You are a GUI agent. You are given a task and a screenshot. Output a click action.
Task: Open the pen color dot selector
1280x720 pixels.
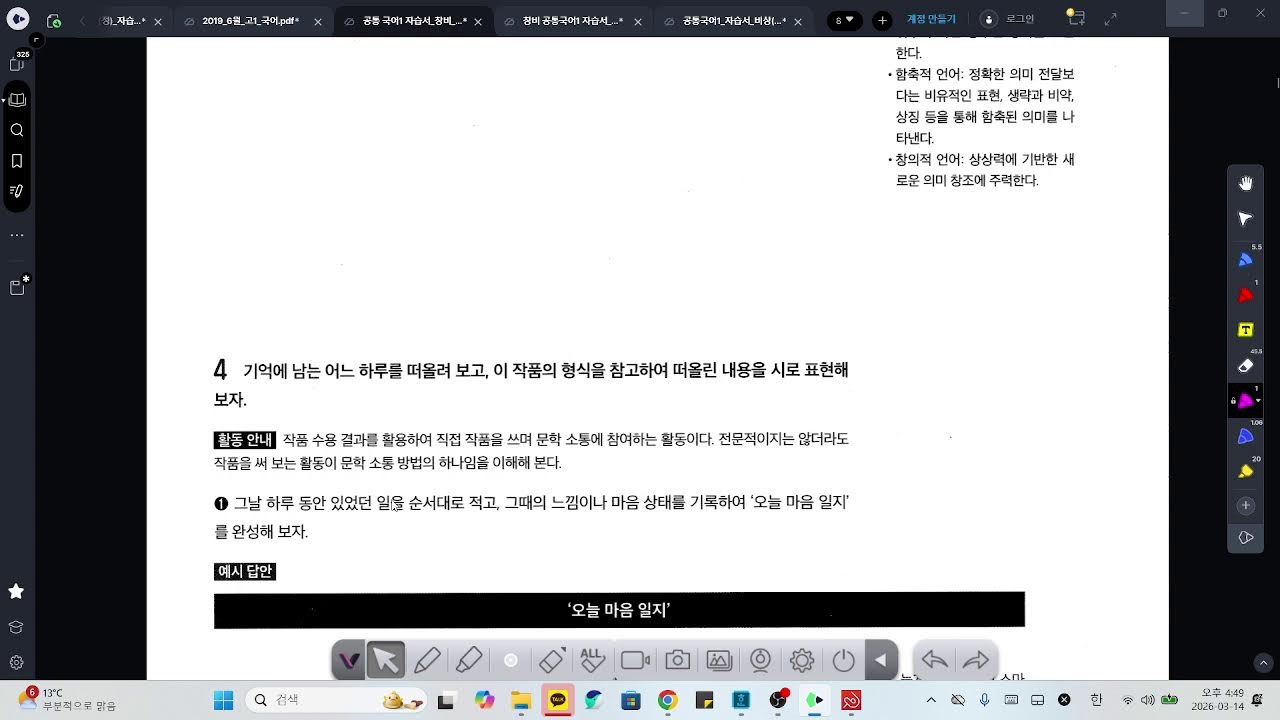click(x=510, y=660)
